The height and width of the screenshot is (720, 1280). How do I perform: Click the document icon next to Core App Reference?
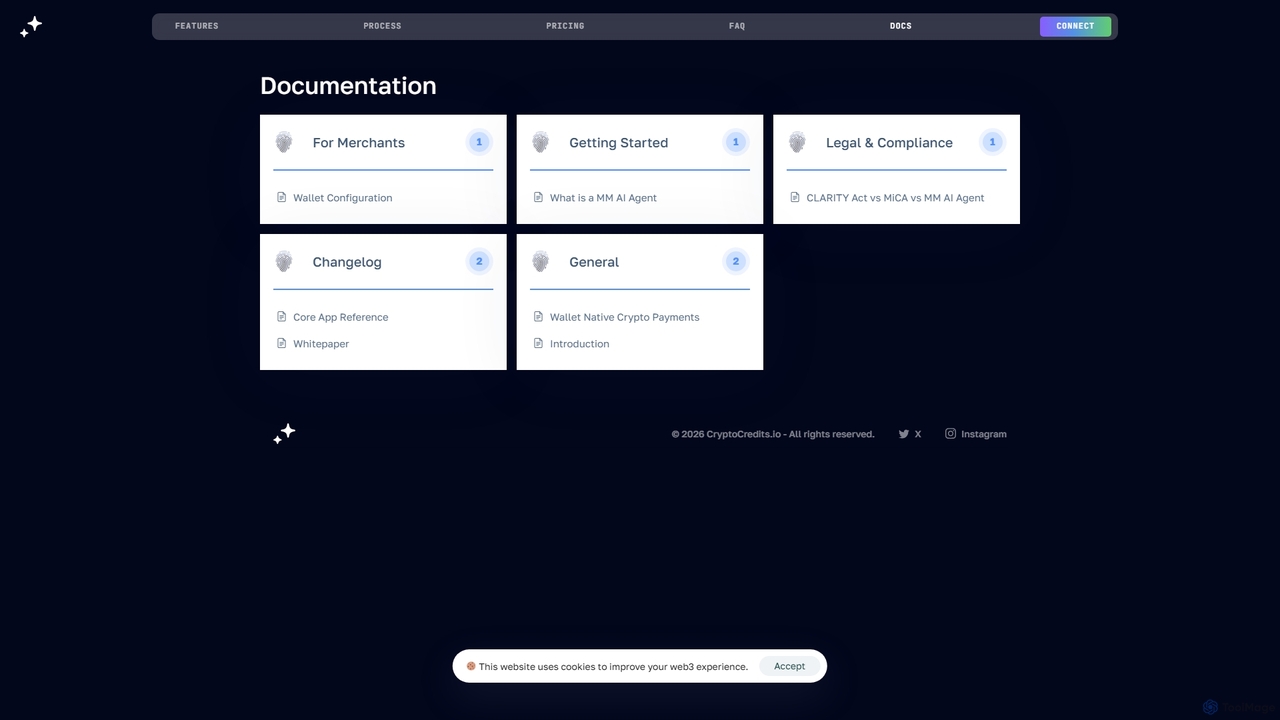281,317
